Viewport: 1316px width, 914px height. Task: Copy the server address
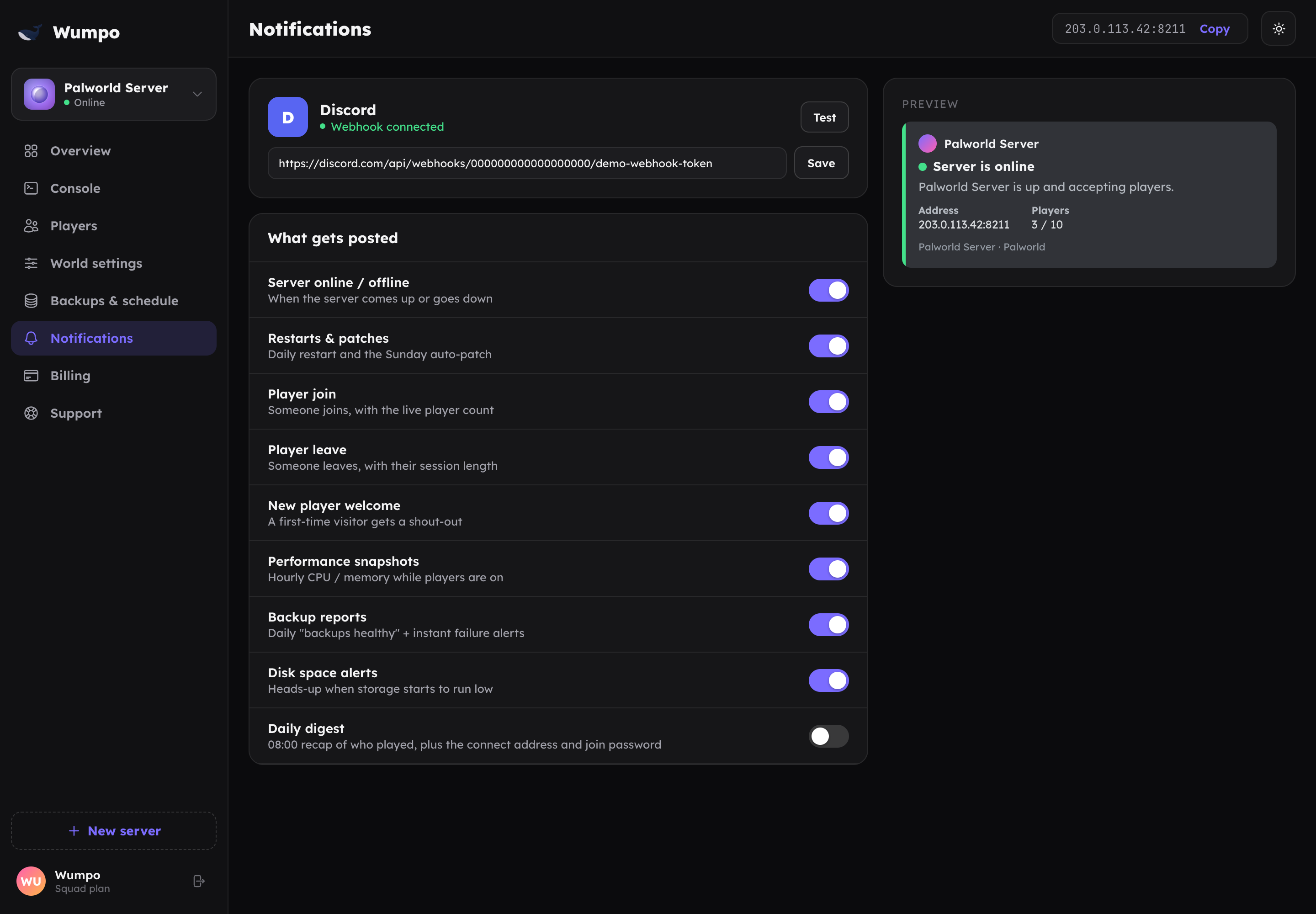click(1214, 29)
